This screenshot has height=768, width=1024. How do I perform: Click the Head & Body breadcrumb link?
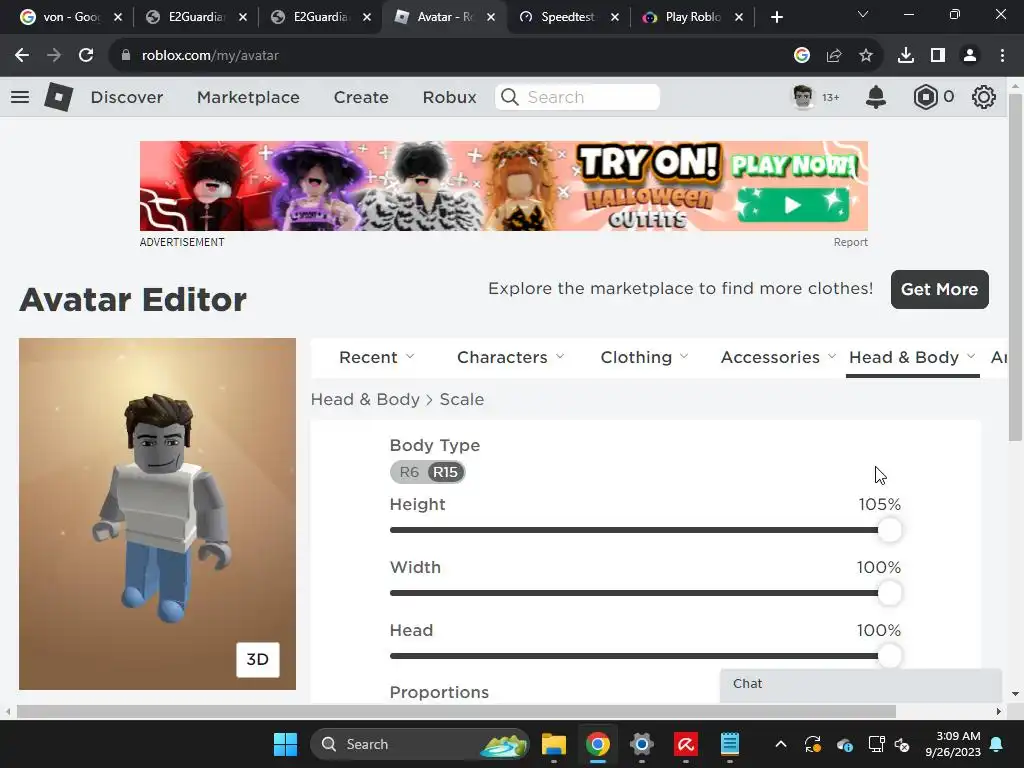pyautogui.click(x=365, y=399)
